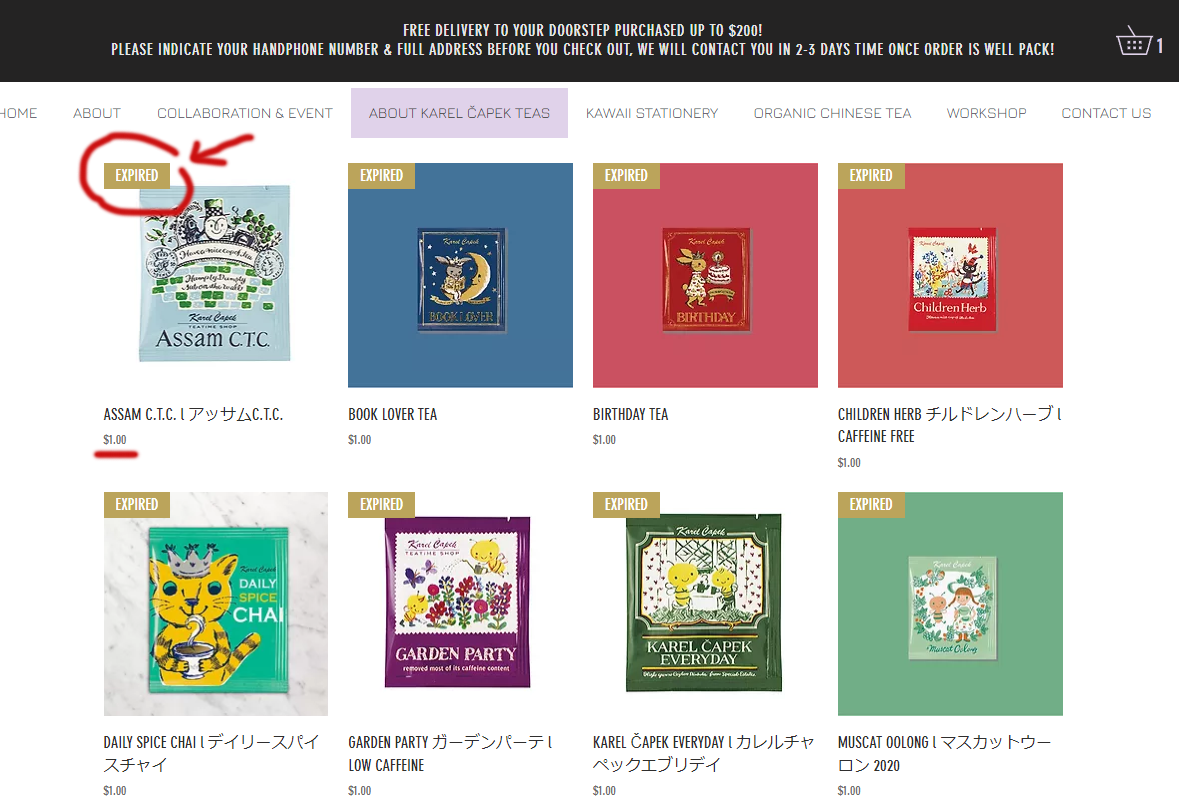Open the Book Lover tea product image
Viewport: 1179px width, 809px height.
tap(460, 275)
